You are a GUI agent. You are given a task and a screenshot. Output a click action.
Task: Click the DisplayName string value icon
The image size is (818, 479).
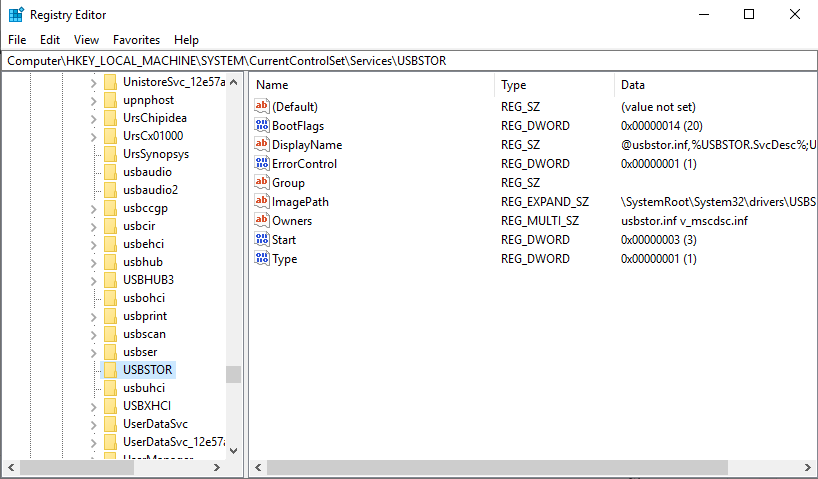coord(263,145)
